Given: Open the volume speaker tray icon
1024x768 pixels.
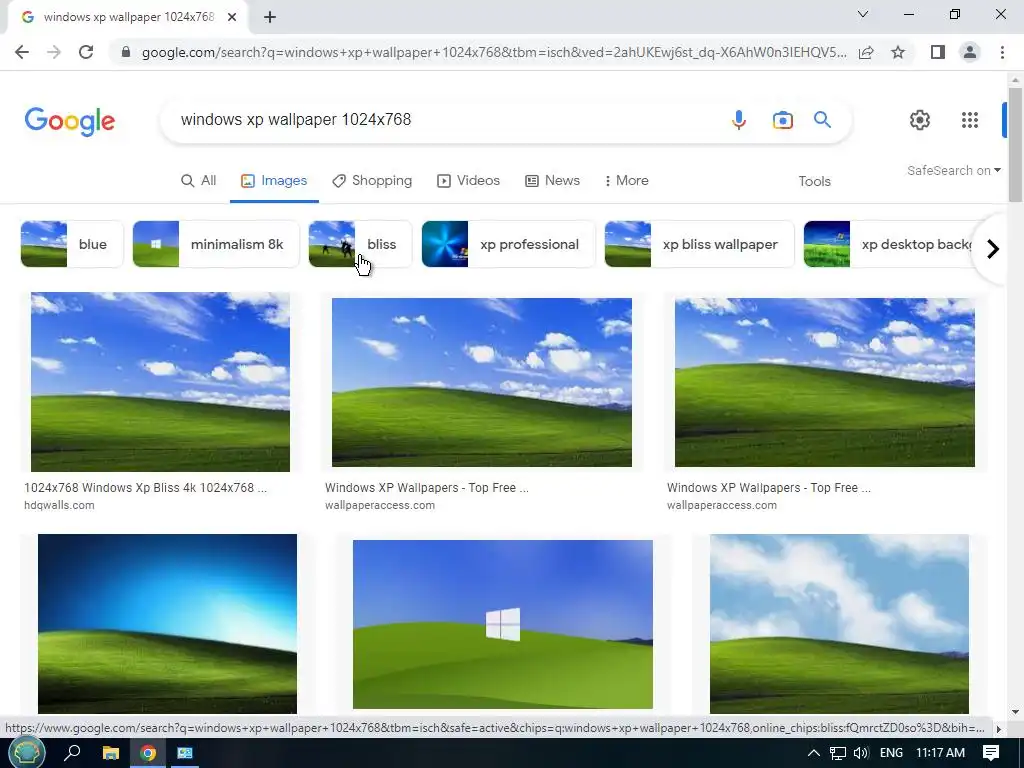Looking at the screenshot, I should 861,753.
